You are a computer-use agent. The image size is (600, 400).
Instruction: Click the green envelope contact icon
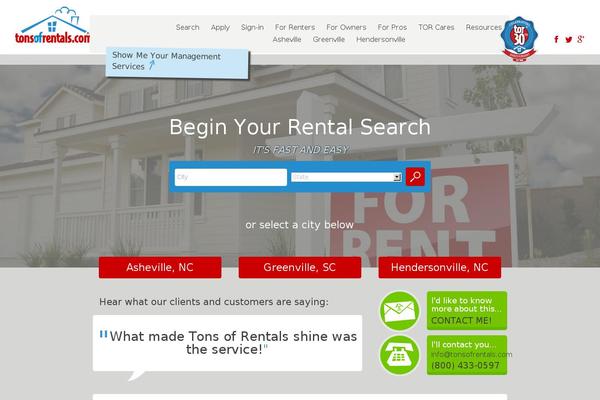click(399, 311)
